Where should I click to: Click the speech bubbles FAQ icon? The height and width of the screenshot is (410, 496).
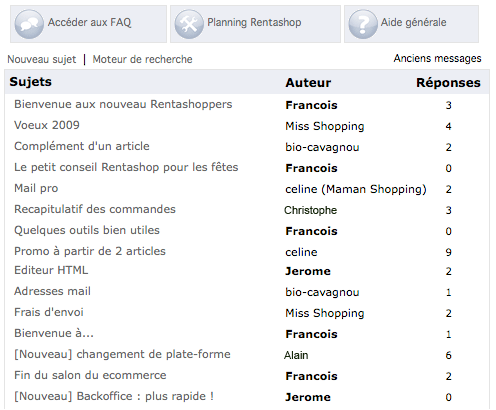[29, 24]
